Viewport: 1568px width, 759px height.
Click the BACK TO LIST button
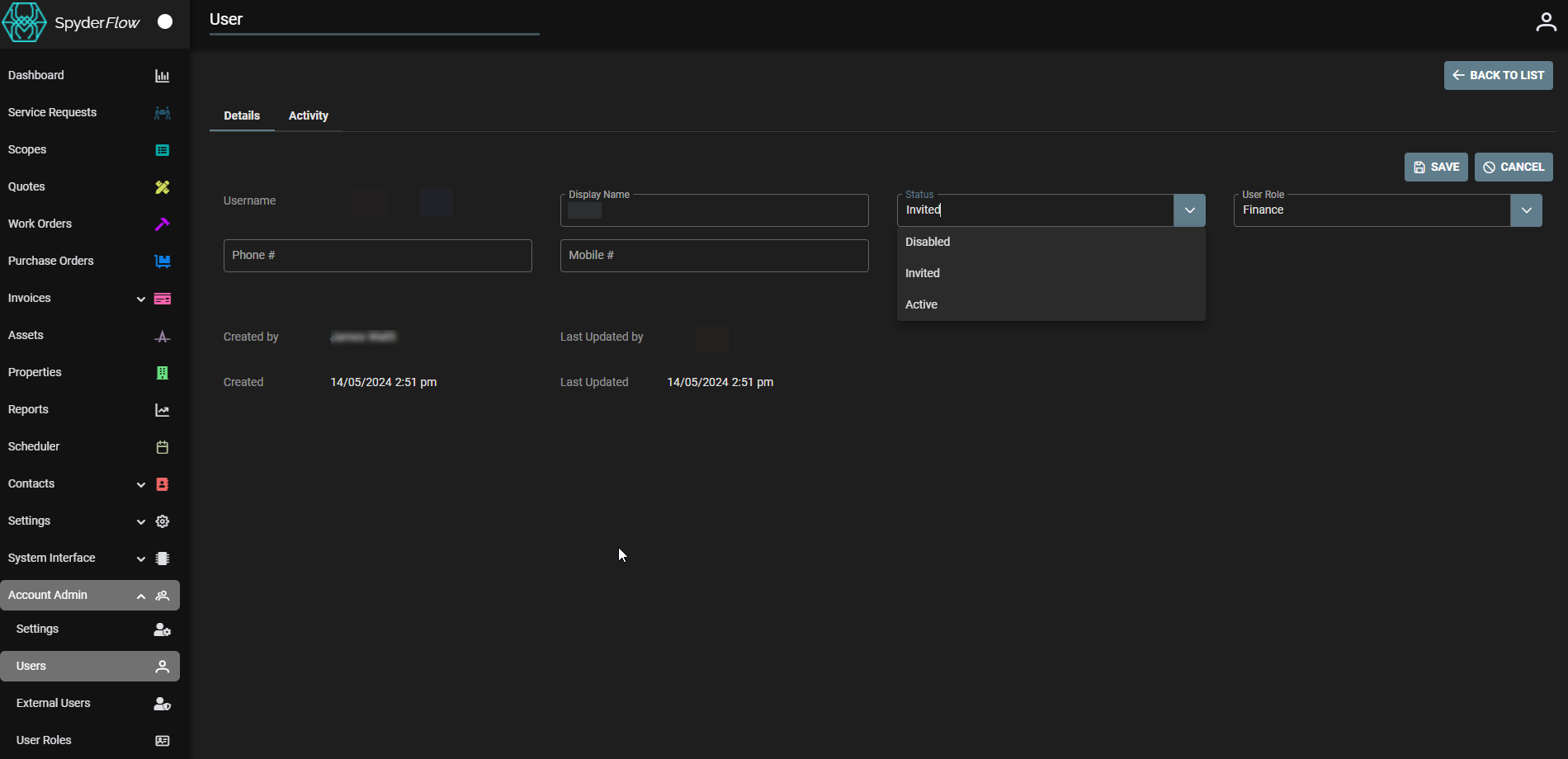pos(1498,75)
